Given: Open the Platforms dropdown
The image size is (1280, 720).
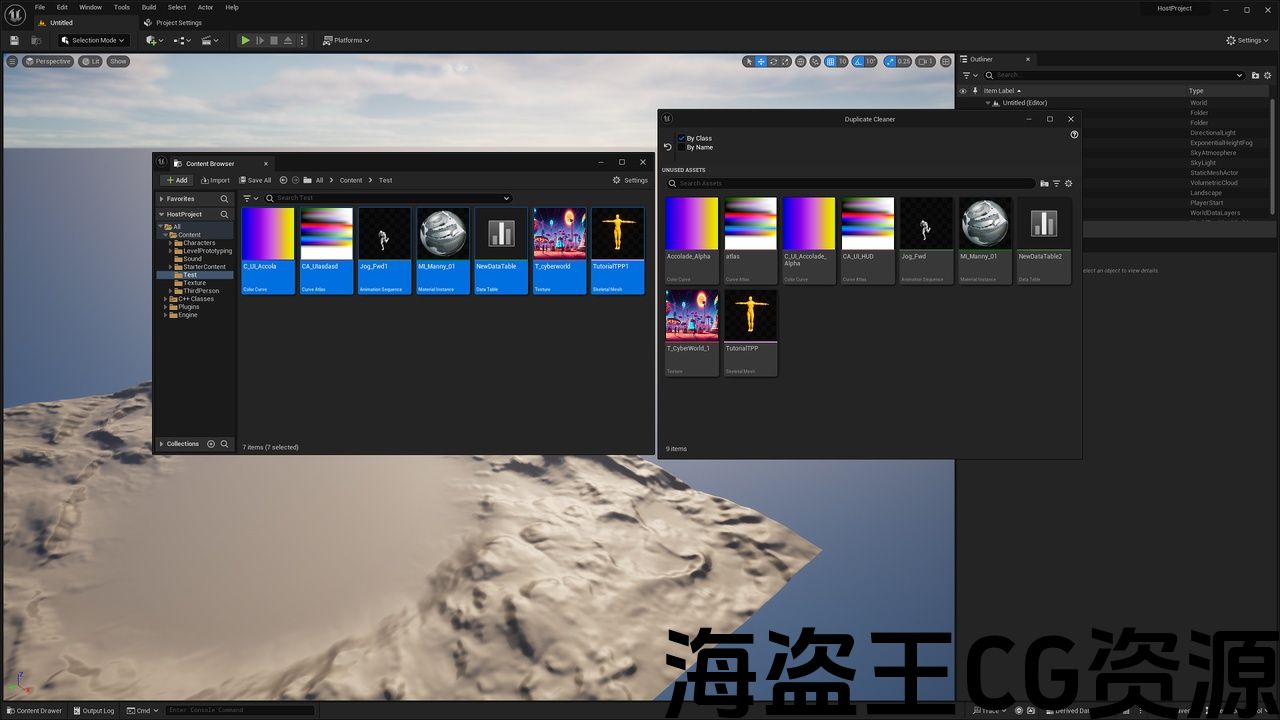Looking at the screenshot, I should coord(346,40).
